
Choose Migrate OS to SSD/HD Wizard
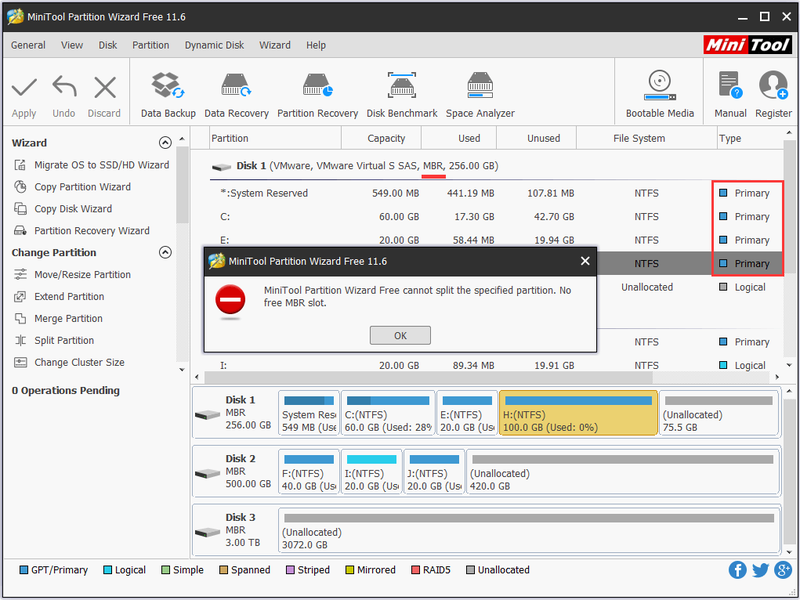click(92, 165)
